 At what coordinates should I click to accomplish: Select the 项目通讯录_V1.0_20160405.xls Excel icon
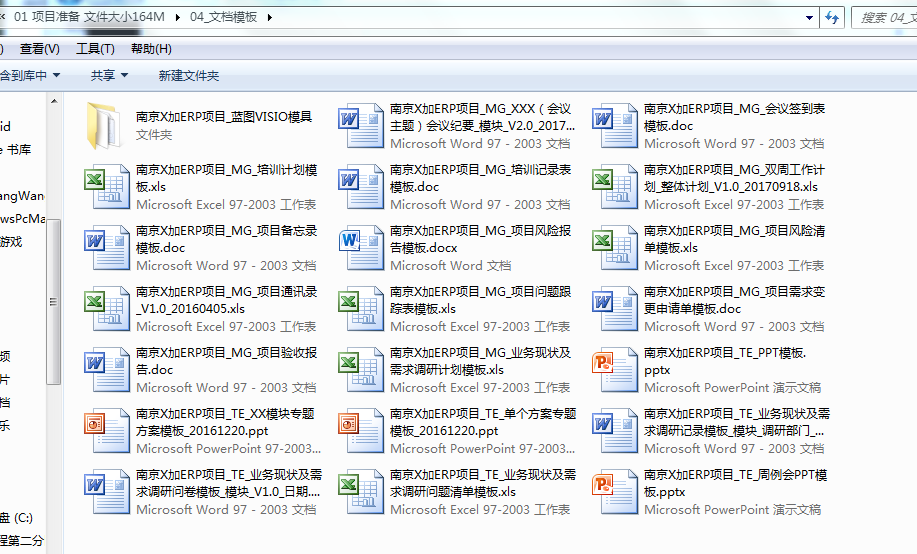coord(107,308)
